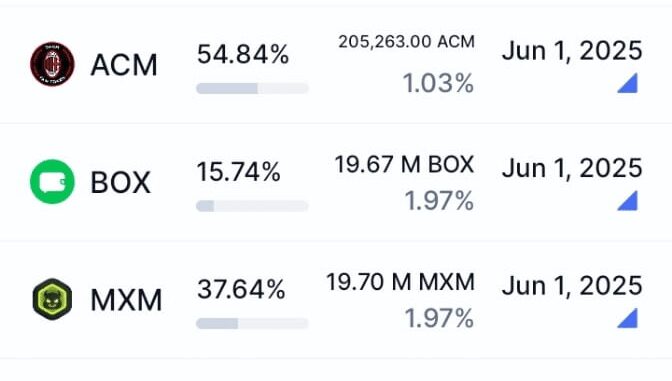Click the ACM 54.84% progress bar
Image resolution: width=672 pixels, height=381 pixels.
tap(252, 88)
